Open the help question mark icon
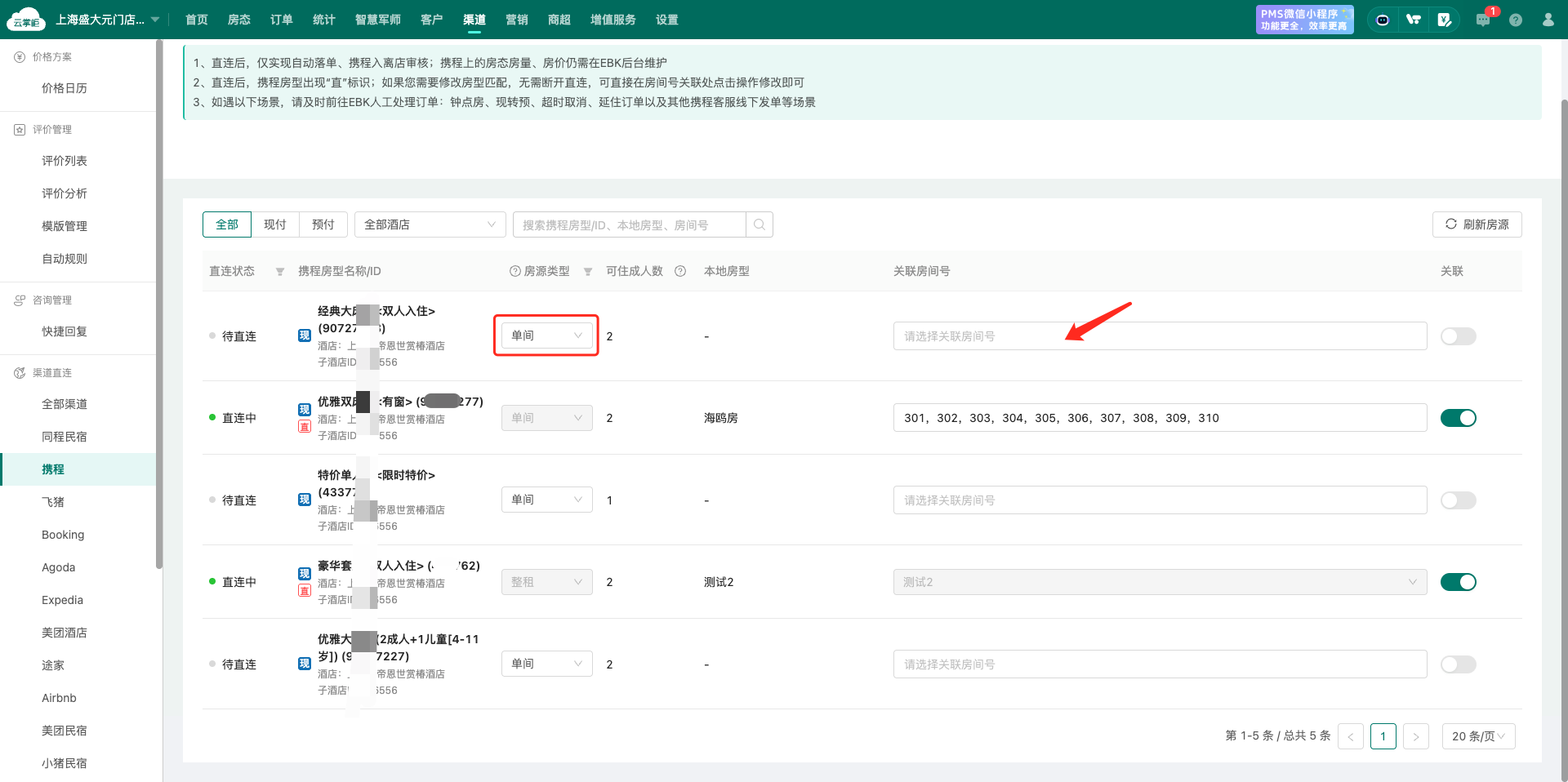The width and height of the screenshot is (1568, 782). pos(1516,20)
